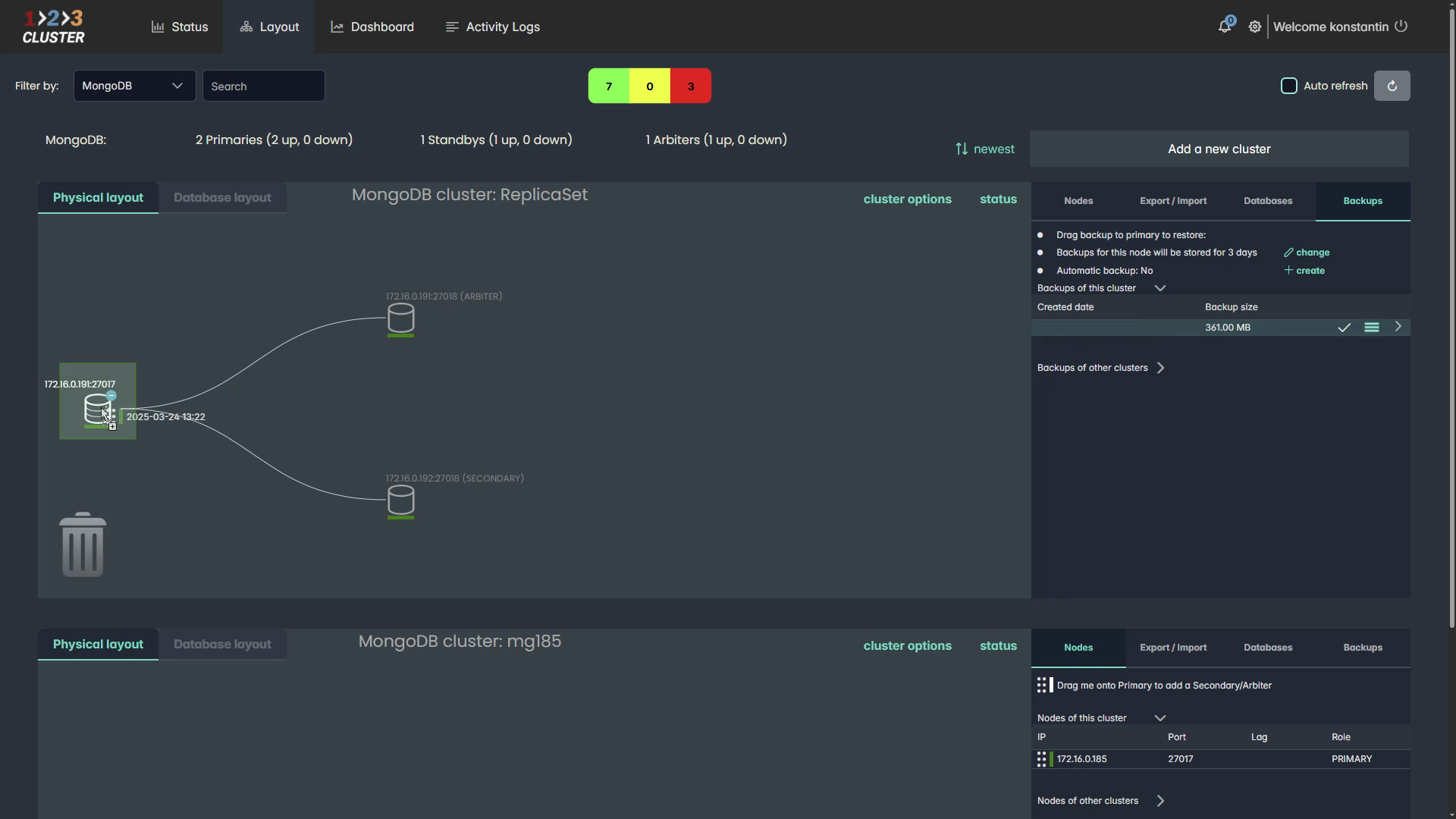
Task: Open the backup row hamburger menu
Action: (x=1371, y=328)
